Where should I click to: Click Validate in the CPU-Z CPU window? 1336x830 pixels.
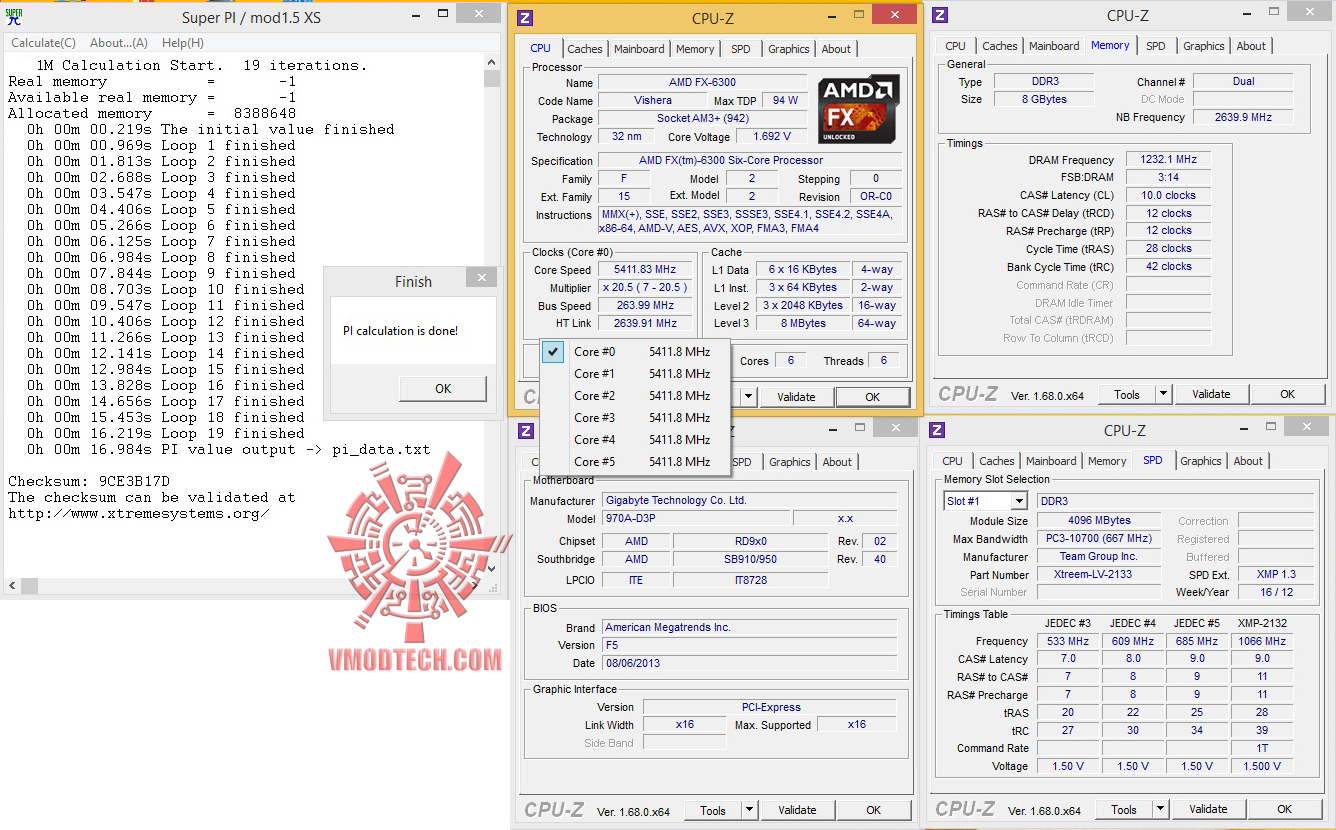point(796,397)
